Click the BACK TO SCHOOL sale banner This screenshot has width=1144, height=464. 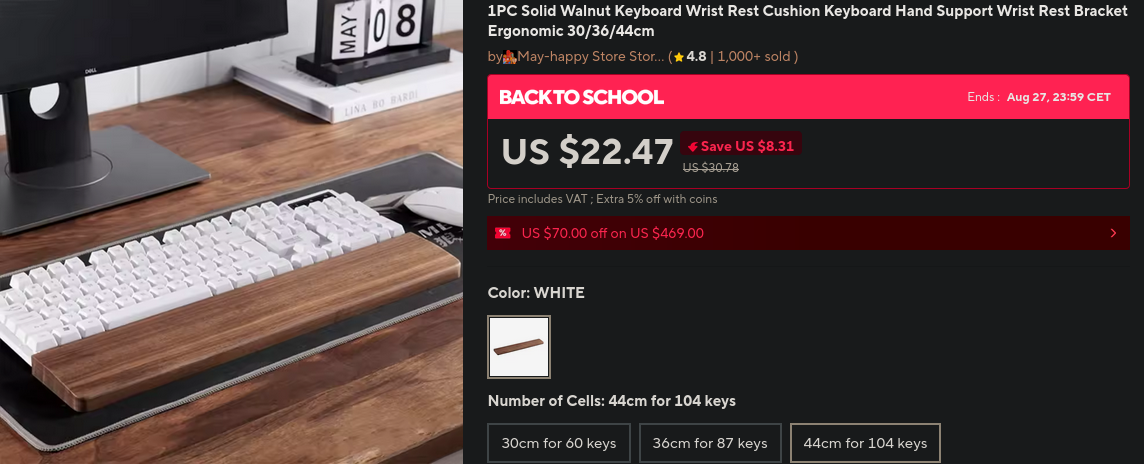coord(808,97)
